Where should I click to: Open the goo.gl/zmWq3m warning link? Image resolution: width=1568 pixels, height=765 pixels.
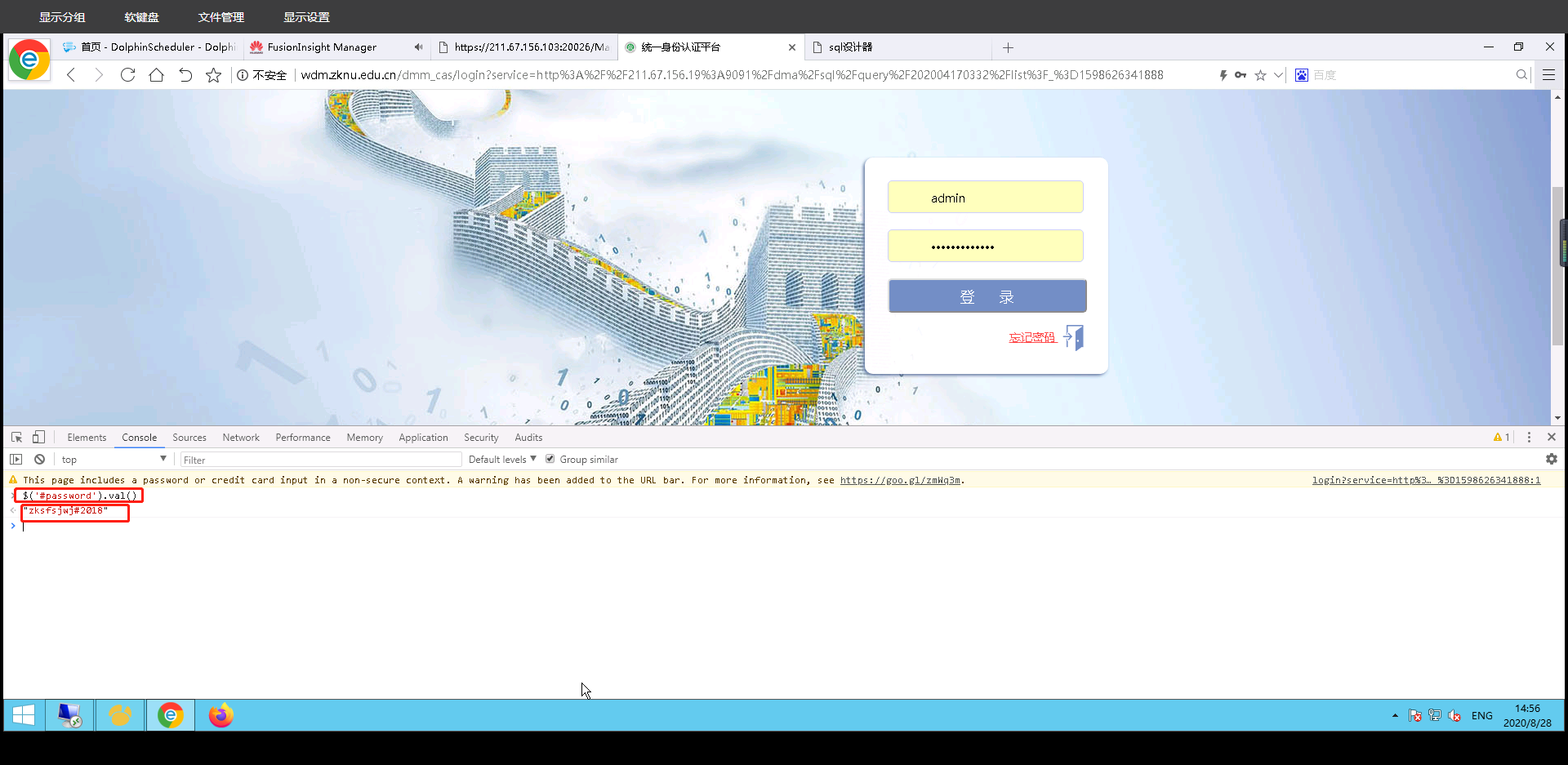(900, 480)
